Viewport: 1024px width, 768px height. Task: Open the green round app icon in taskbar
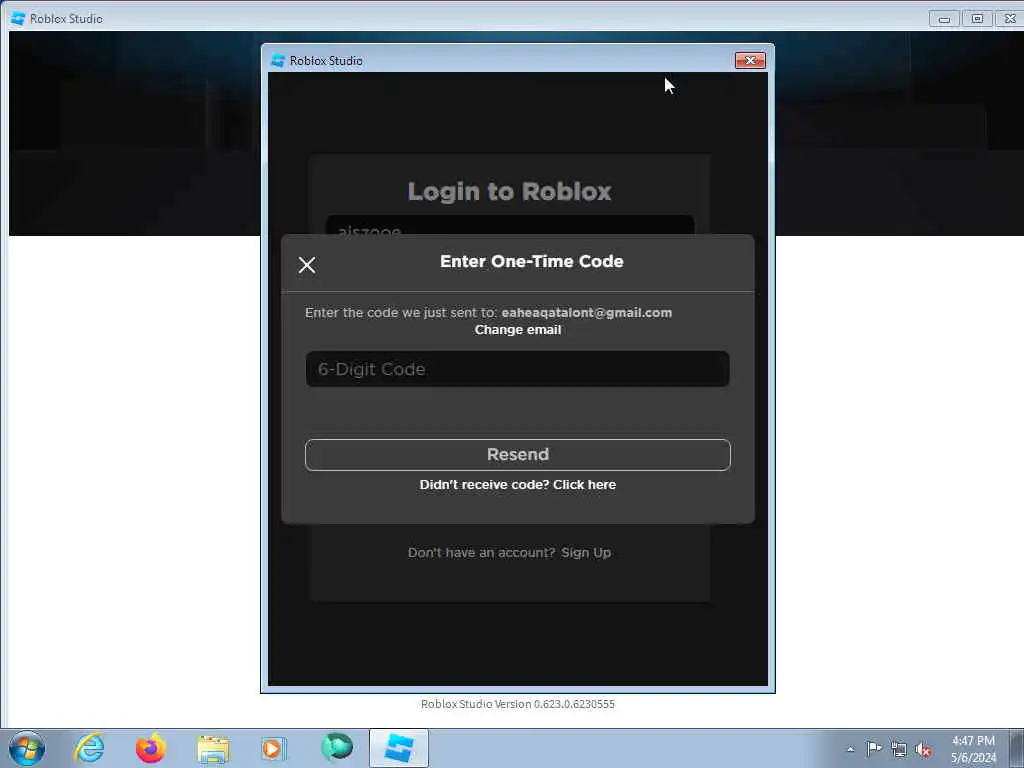point(337,748)
